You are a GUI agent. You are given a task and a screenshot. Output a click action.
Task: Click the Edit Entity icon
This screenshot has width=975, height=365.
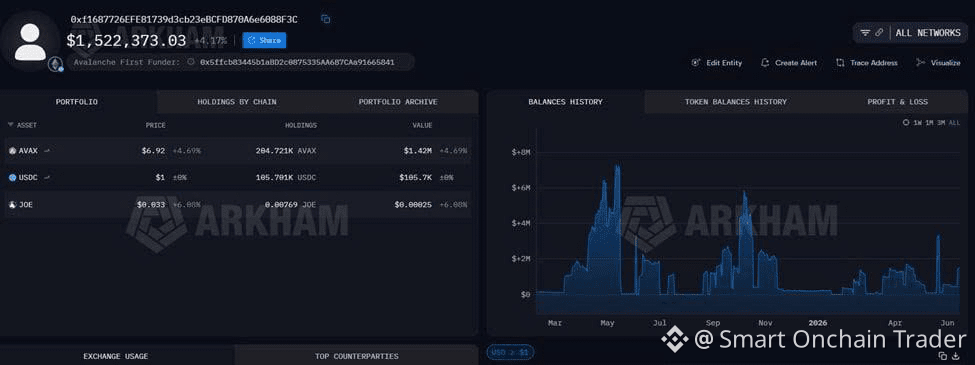click(x=696, y=63)
